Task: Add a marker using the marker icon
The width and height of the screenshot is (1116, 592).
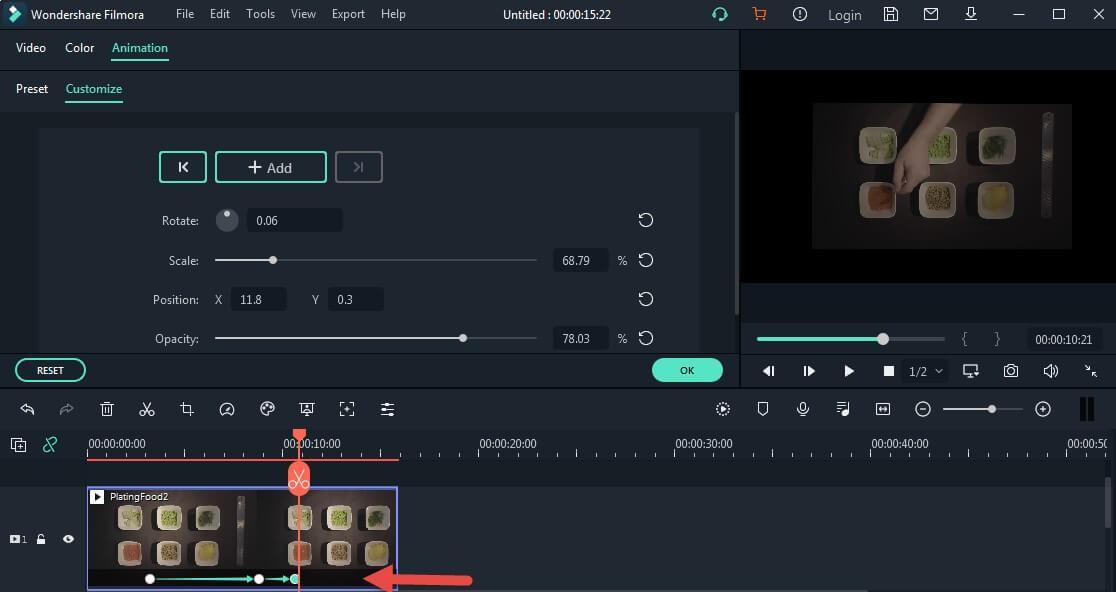Action: pyautogui.click(x=763, y=409)
